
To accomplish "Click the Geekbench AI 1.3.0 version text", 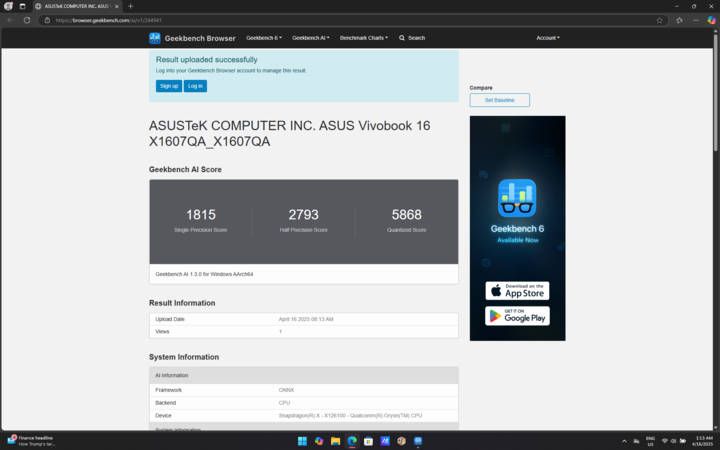I will (204, 274).
